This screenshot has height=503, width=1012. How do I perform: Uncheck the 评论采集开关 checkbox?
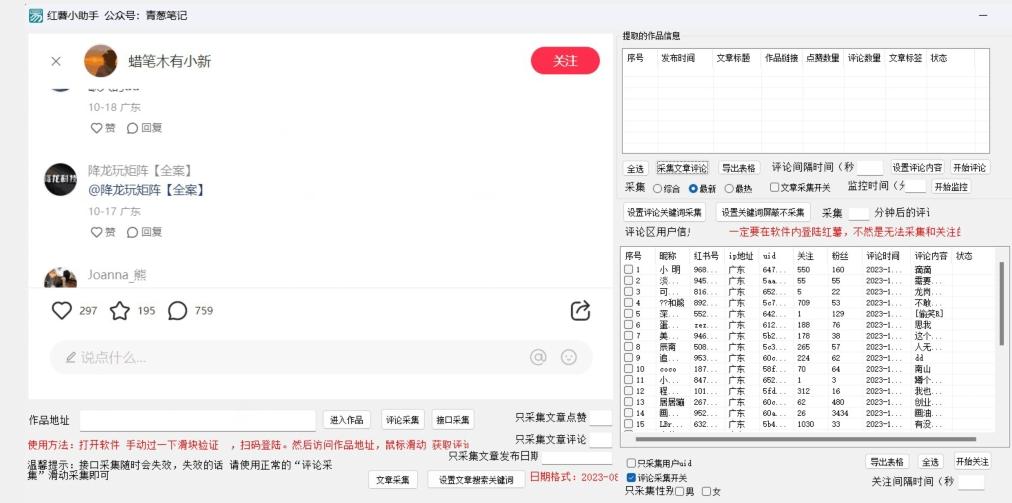coord(631,478)
